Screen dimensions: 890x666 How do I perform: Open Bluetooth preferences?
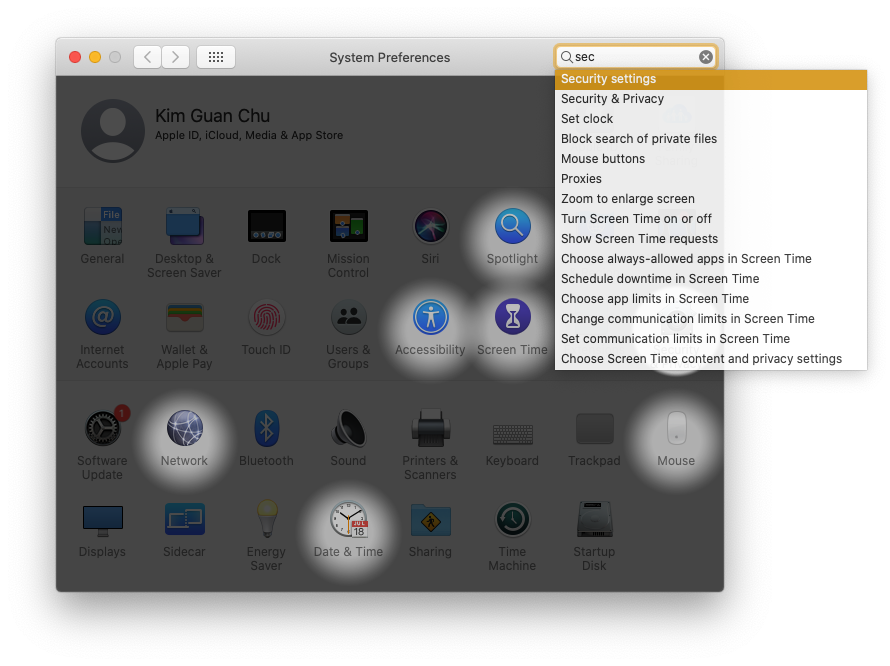[266, 428]
